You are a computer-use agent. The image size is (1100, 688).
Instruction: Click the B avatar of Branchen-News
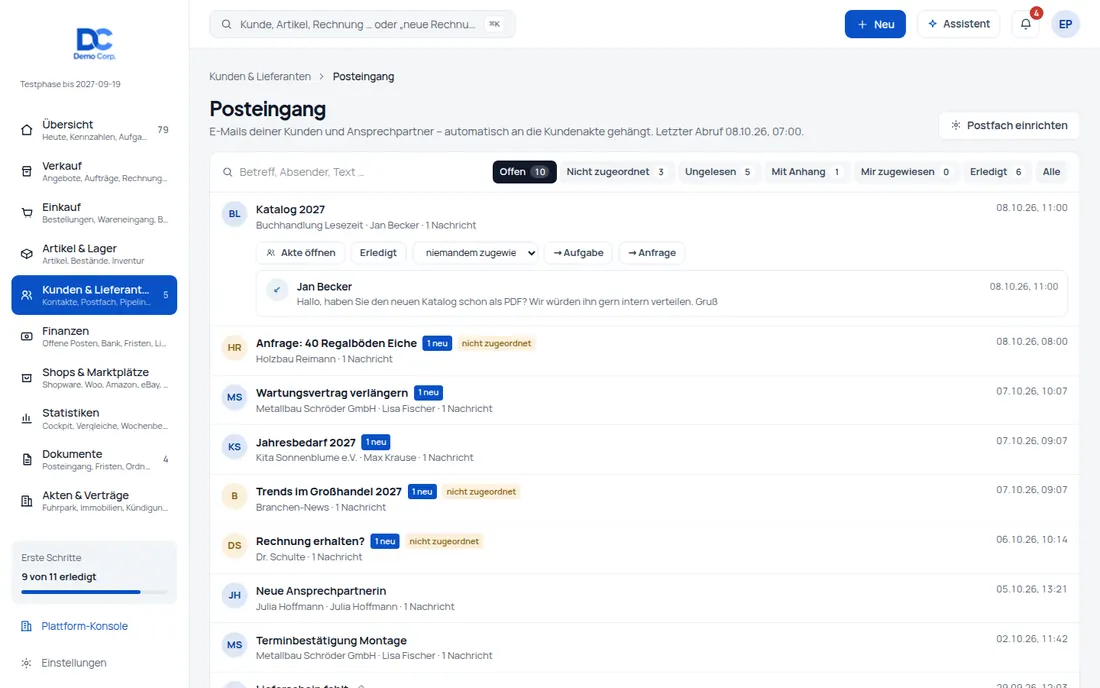234,496
